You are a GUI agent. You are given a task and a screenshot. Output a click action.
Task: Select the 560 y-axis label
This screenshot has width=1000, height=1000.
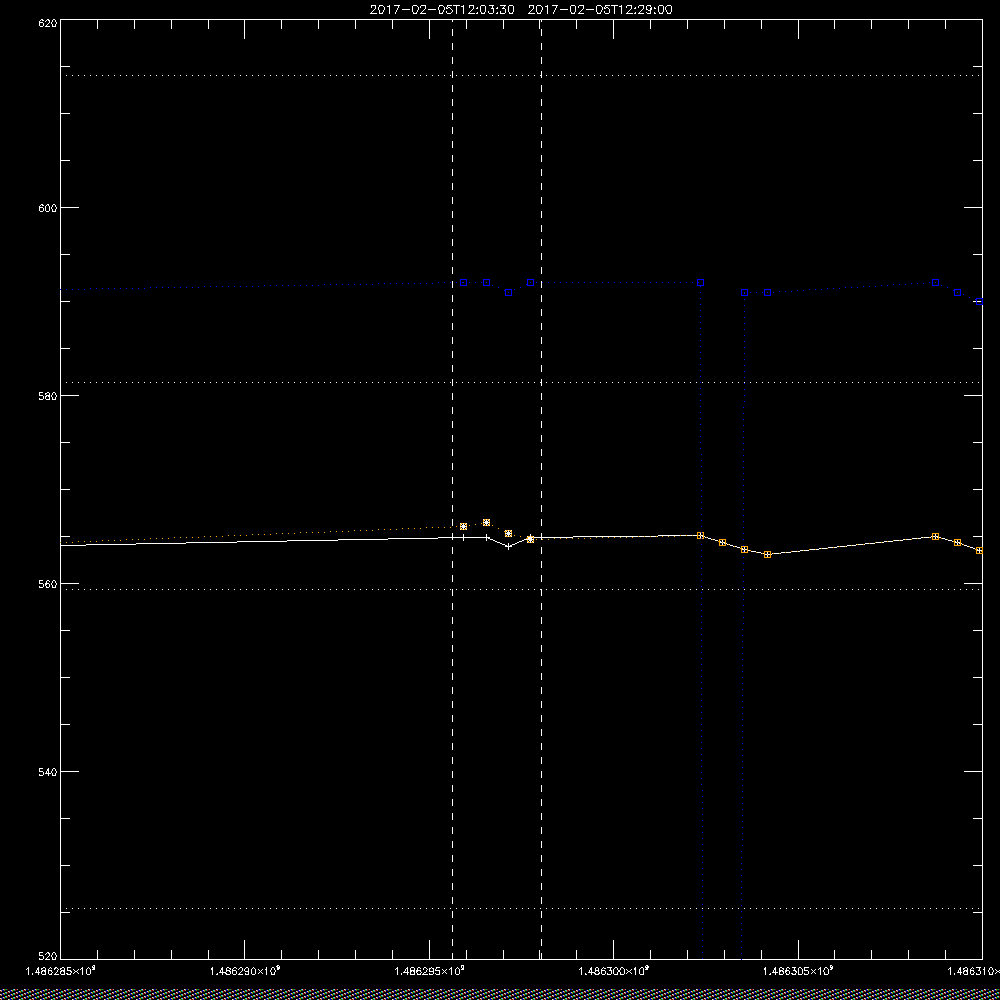coord(48,584)
